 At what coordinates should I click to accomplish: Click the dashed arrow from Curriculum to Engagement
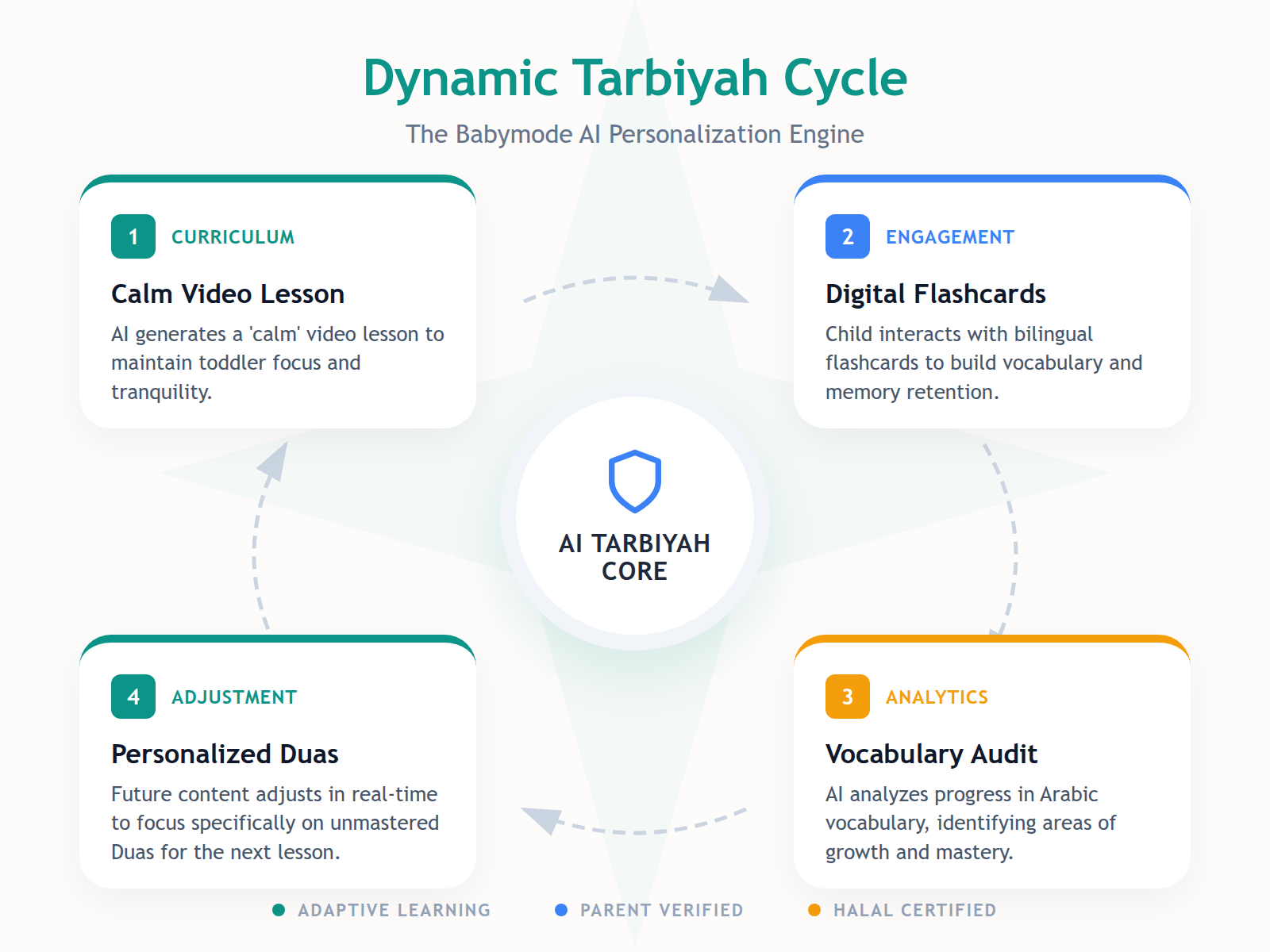(x=634, y=280)
